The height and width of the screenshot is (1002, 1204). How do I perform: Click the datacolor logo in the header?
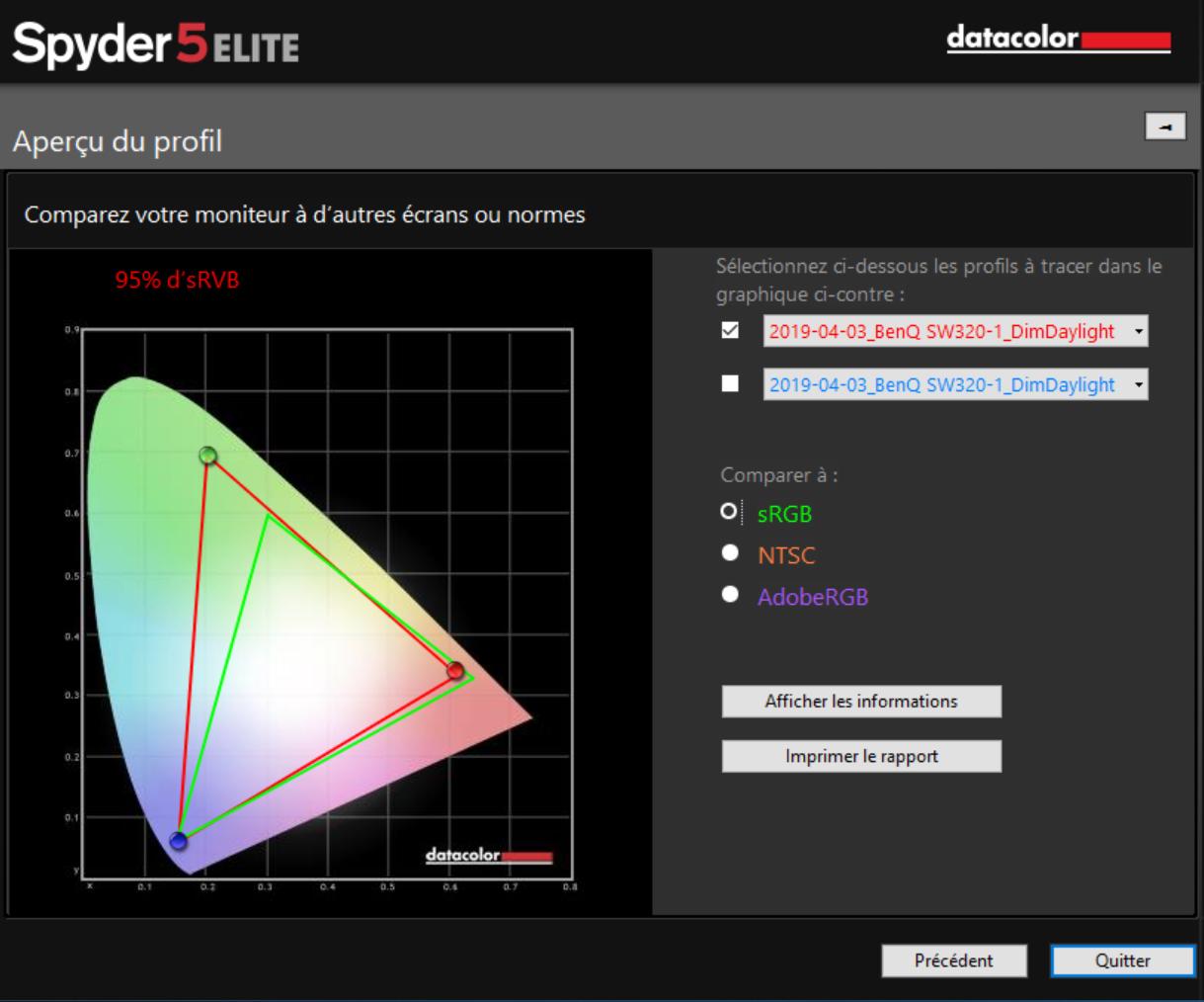1058,40
